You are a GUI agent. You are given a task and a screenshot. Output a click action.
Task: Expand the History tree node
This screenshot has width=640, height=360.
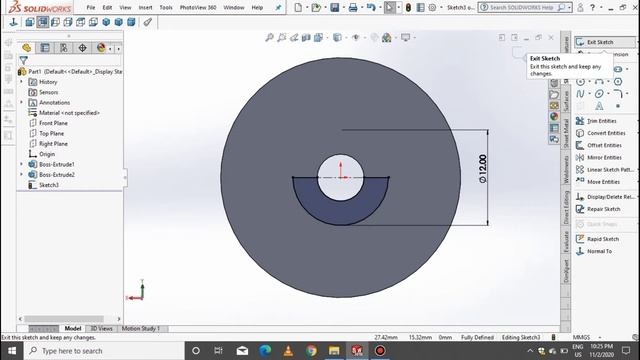(22, 82)
